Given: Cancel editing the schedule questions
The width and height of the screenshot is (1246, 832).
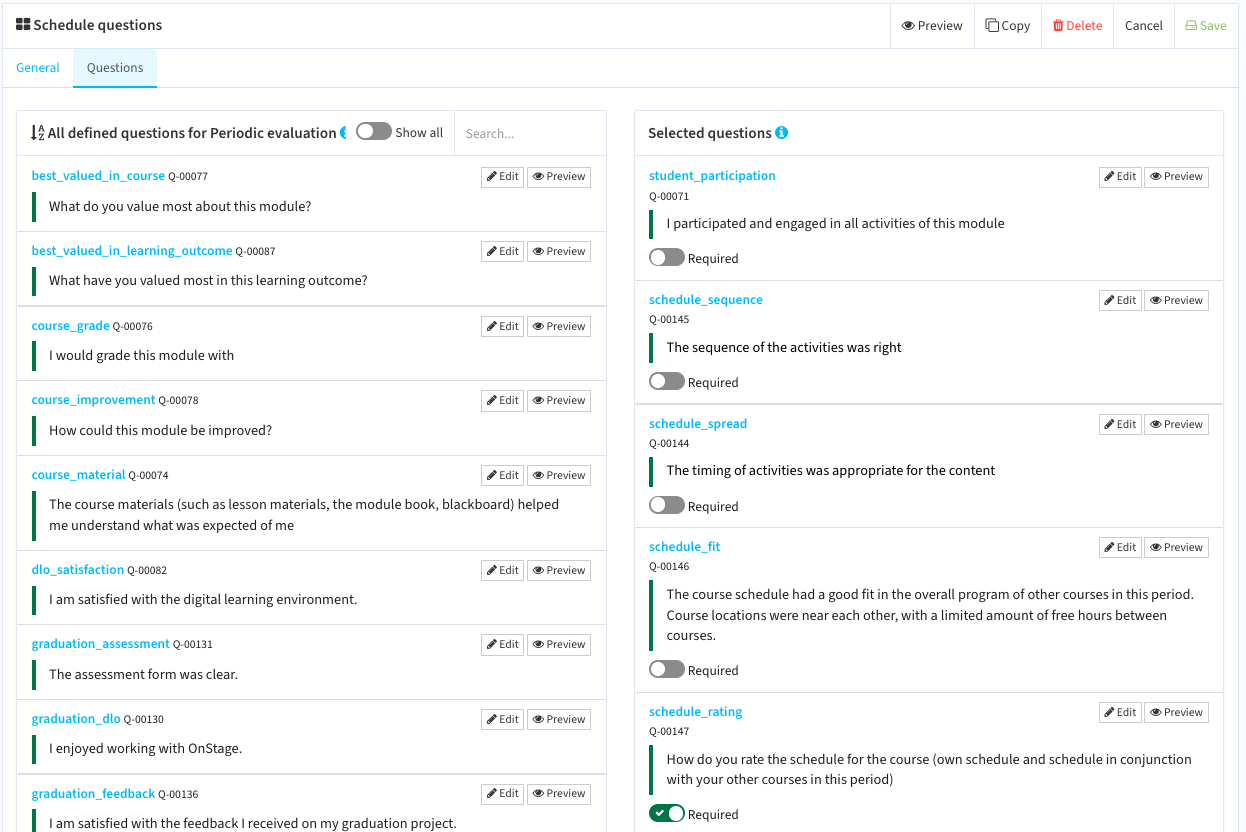Looking at the screenshot, I should pos(1143,26).
